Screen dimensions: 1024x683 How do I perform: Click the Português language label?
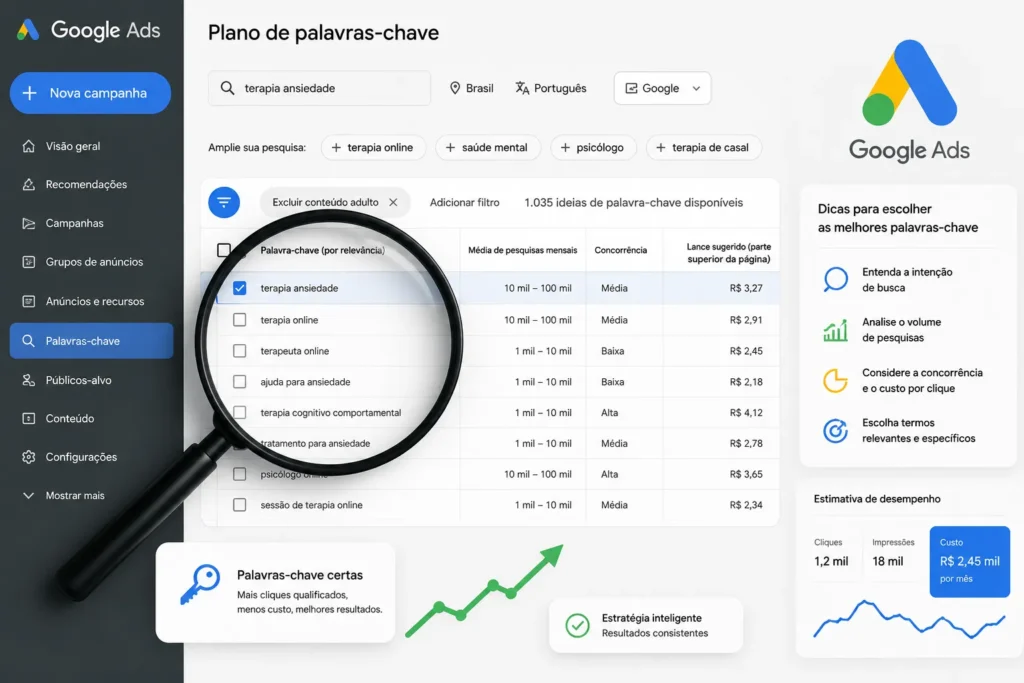tap(560, 88)
